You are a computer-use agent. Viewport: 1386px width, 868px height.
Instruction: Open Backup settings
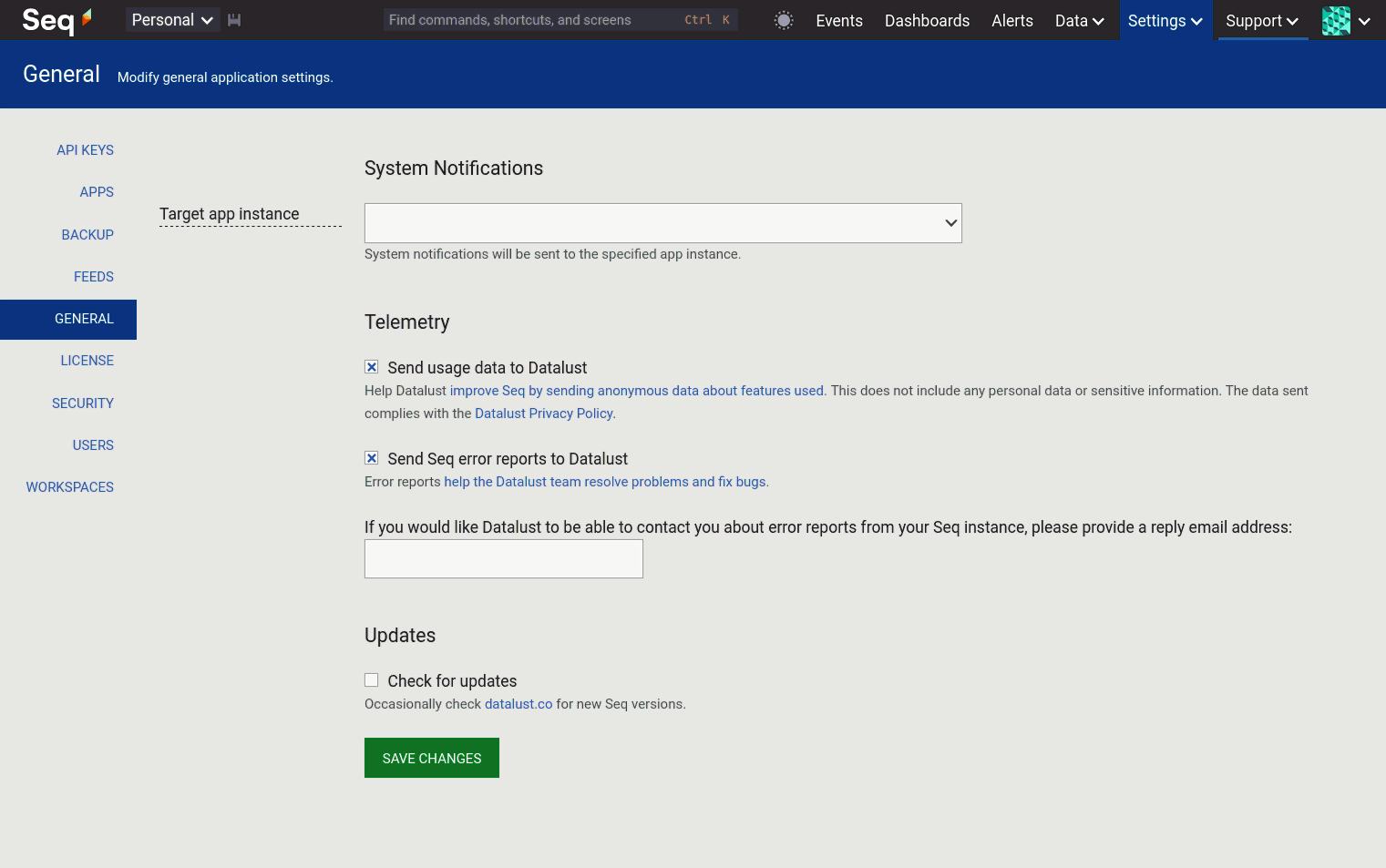tap(87, 235)
